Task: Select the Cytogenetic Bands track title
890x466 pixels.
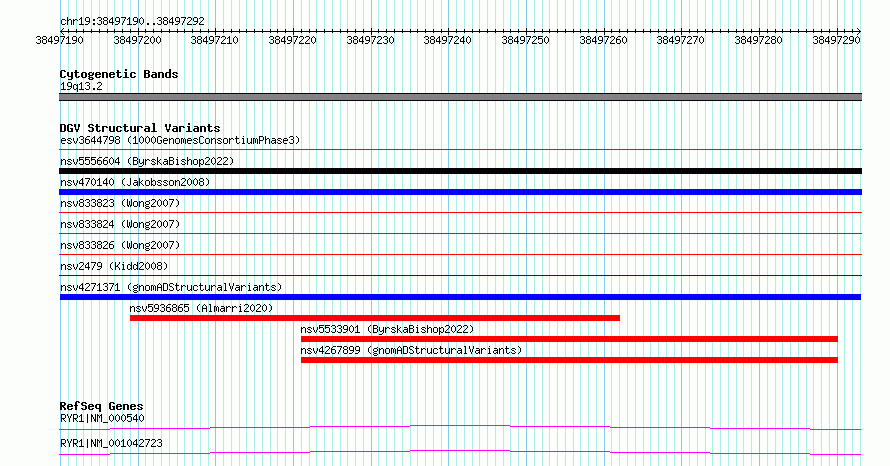Action: point(119,74)
